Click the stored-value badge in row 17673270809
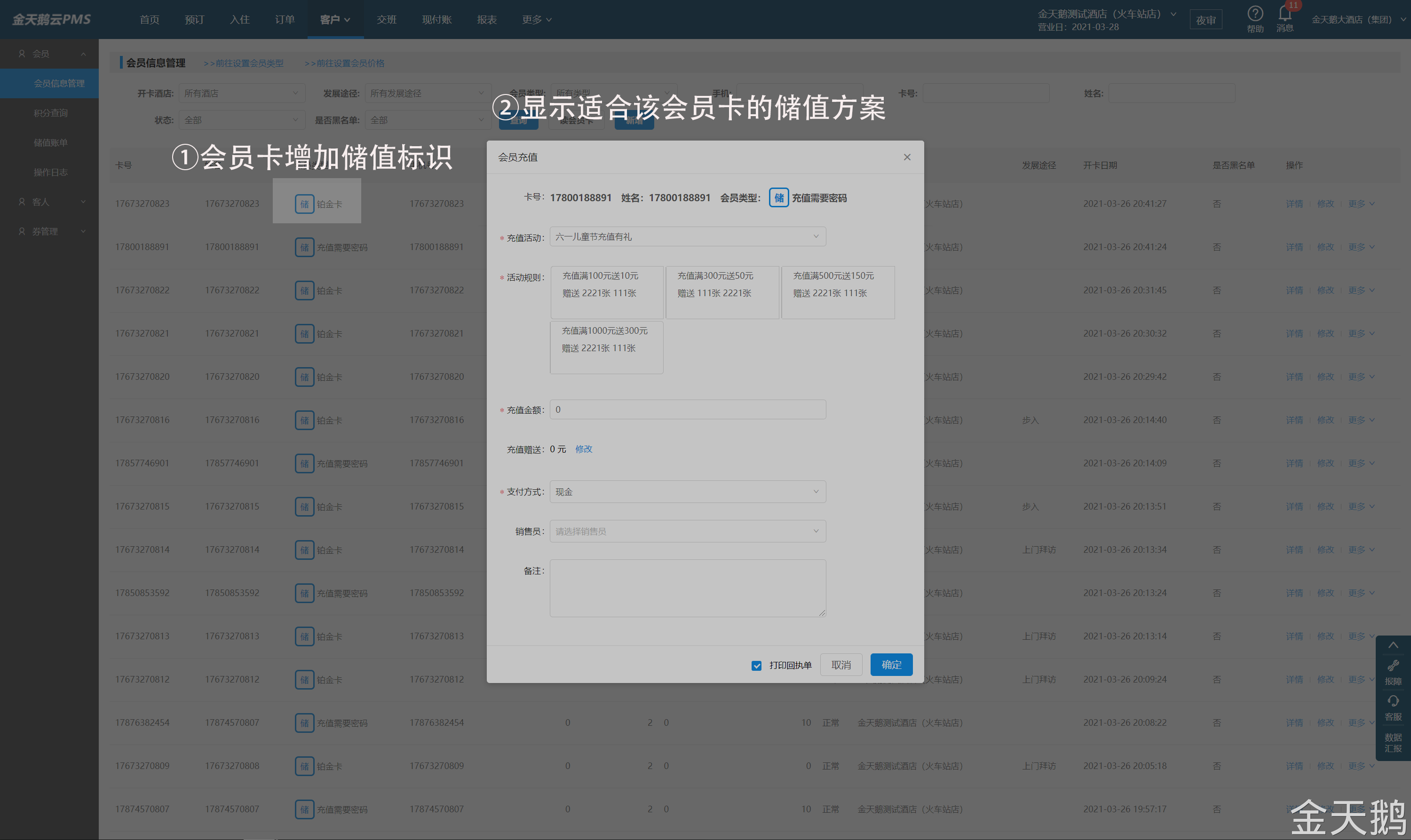This screenshot has width=1411, height=840. tap(304, 766)
